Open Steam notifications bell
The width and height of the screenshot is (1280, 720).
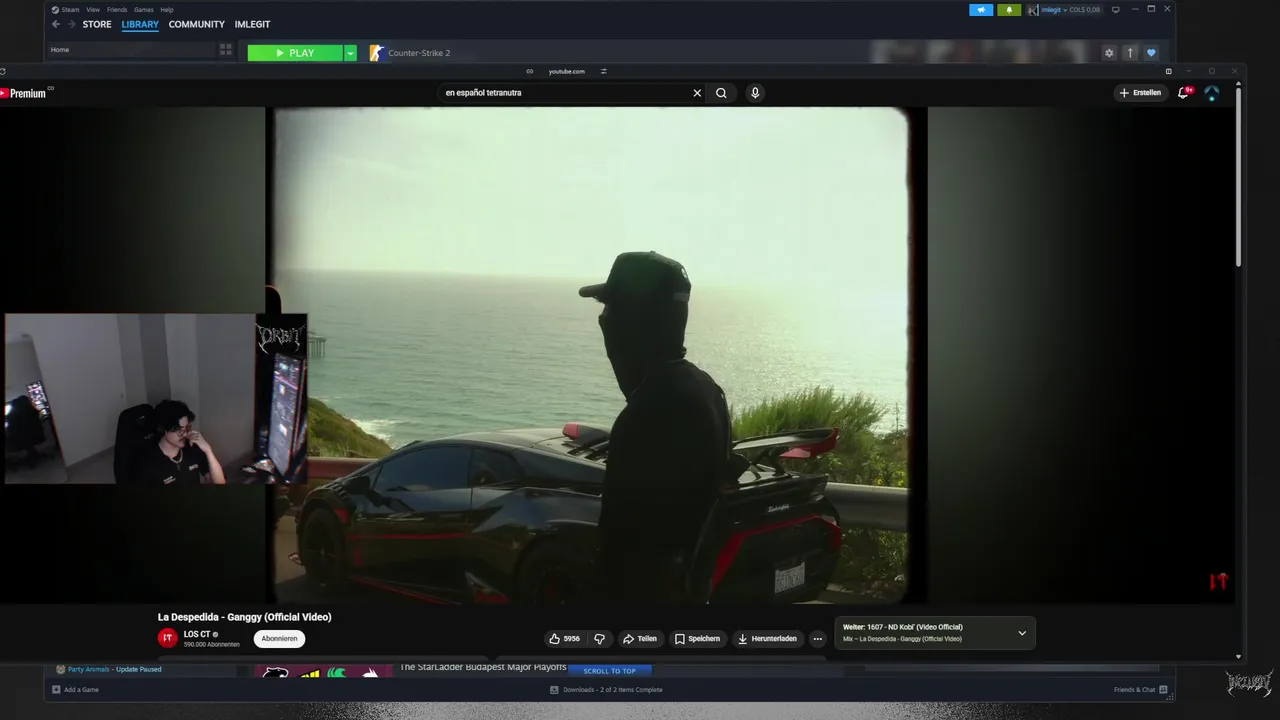pyautogui.click(x=1009, y=10)
